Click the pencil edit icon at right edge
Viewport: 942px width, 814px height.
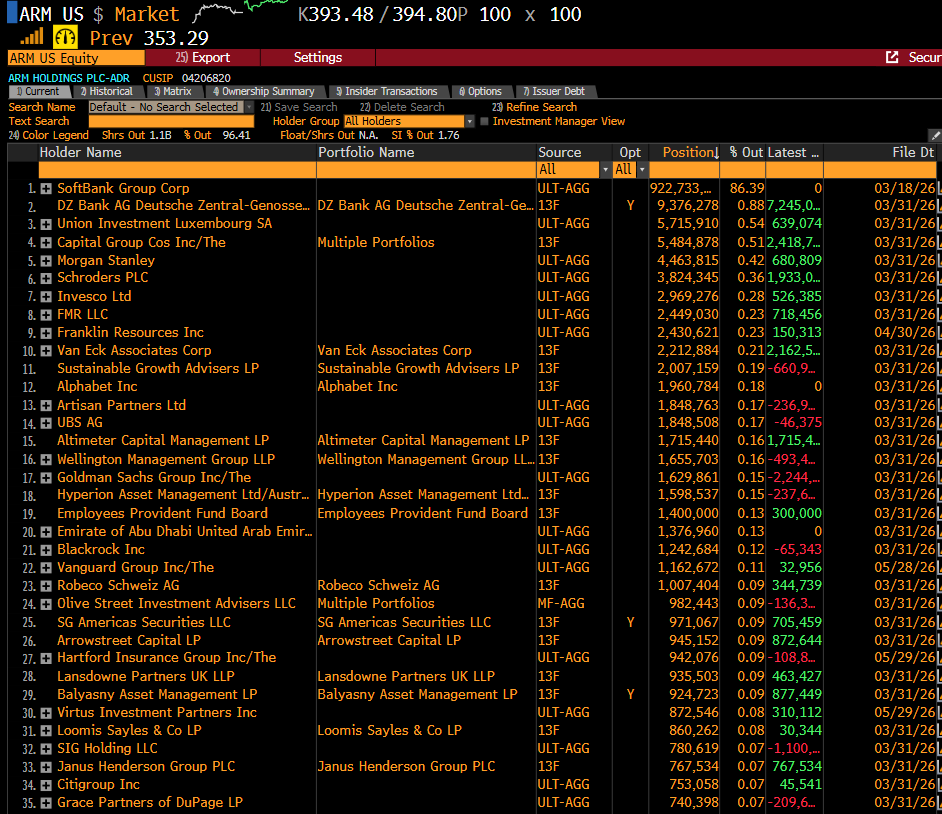(x=935, y=135)
